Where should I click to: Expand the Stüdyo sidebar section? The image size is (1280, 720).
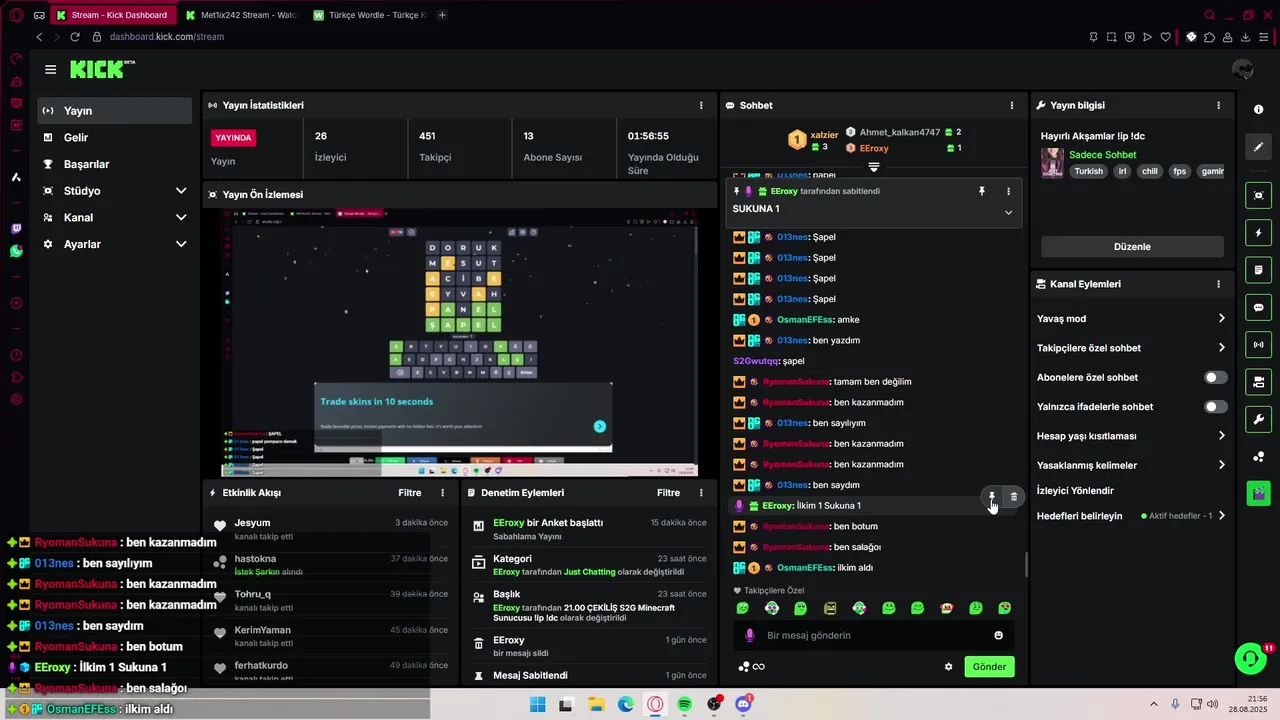coord(181,191)
